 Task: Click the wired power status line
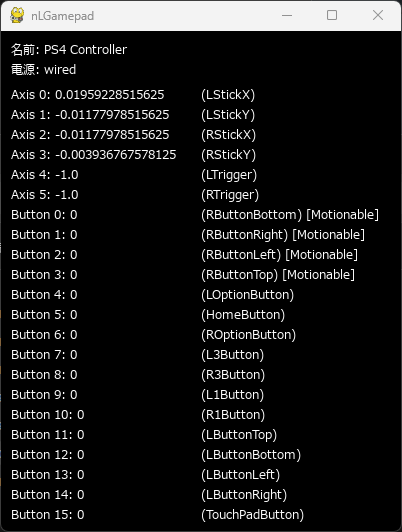tap(43, 70)
